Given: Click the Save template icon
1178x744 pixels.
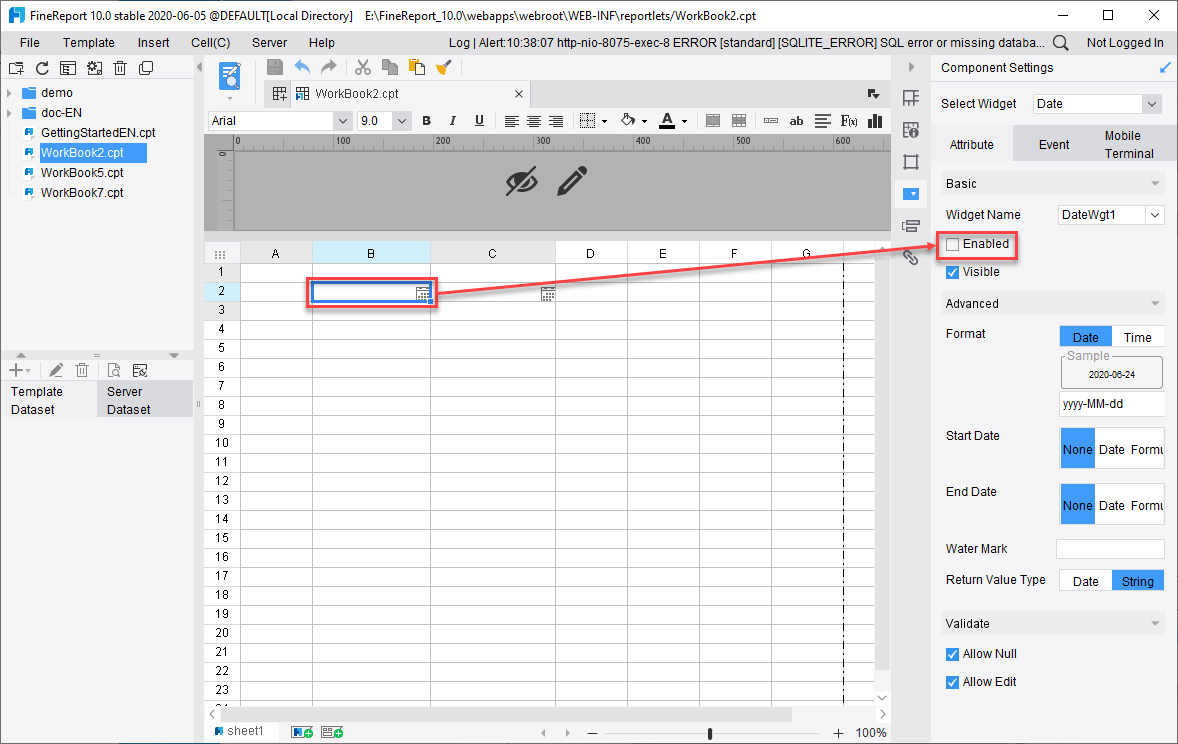Looking at the screenshot, I should tap(275, 68).
